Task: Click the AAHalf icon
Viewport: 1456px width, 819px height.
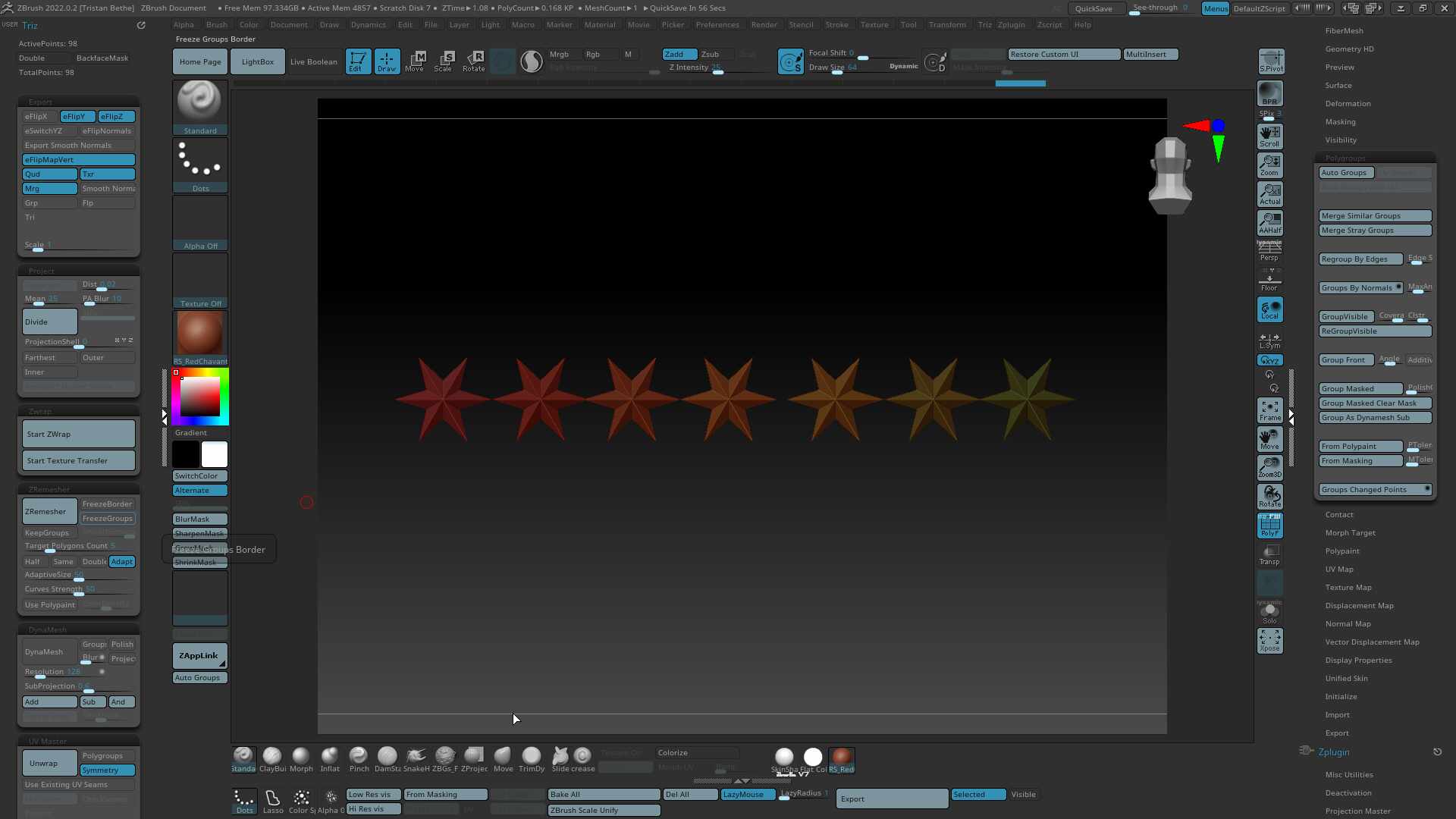Action: coord(1270,222)
